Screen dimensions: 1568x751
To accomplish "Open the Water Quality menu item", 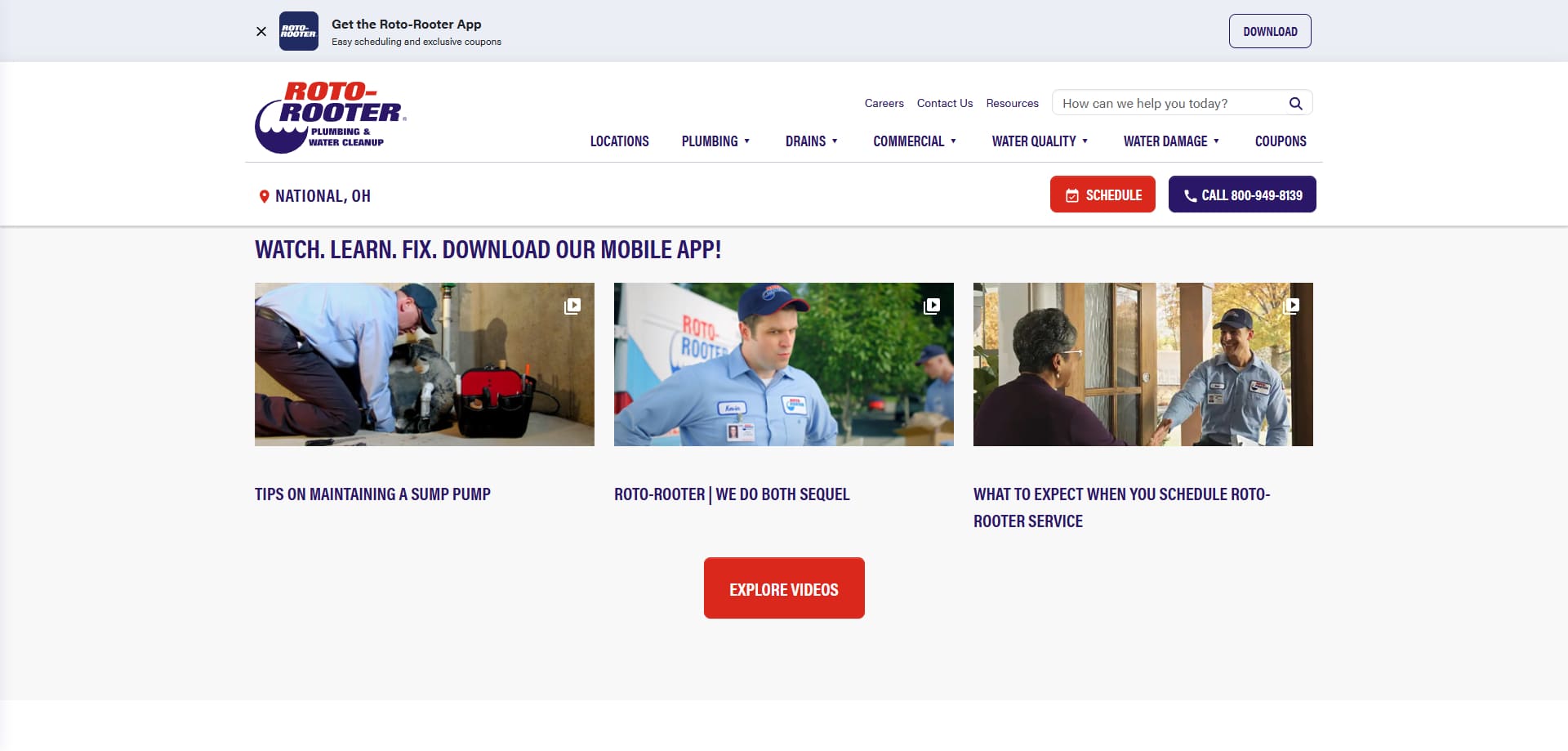I will pos(1034,141).
